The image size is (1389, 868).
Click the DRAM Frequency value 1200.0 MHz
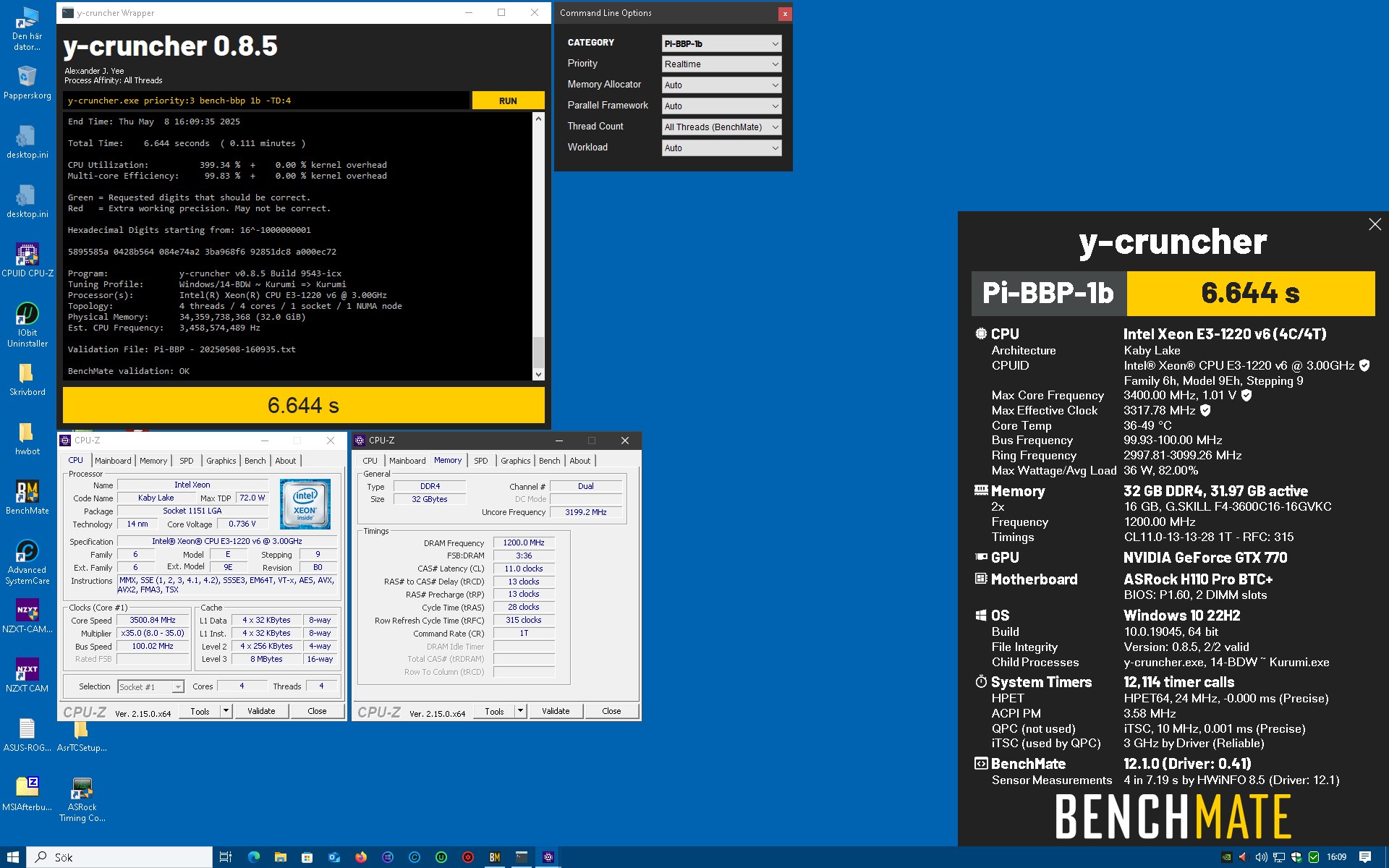(x=524, y=542)
